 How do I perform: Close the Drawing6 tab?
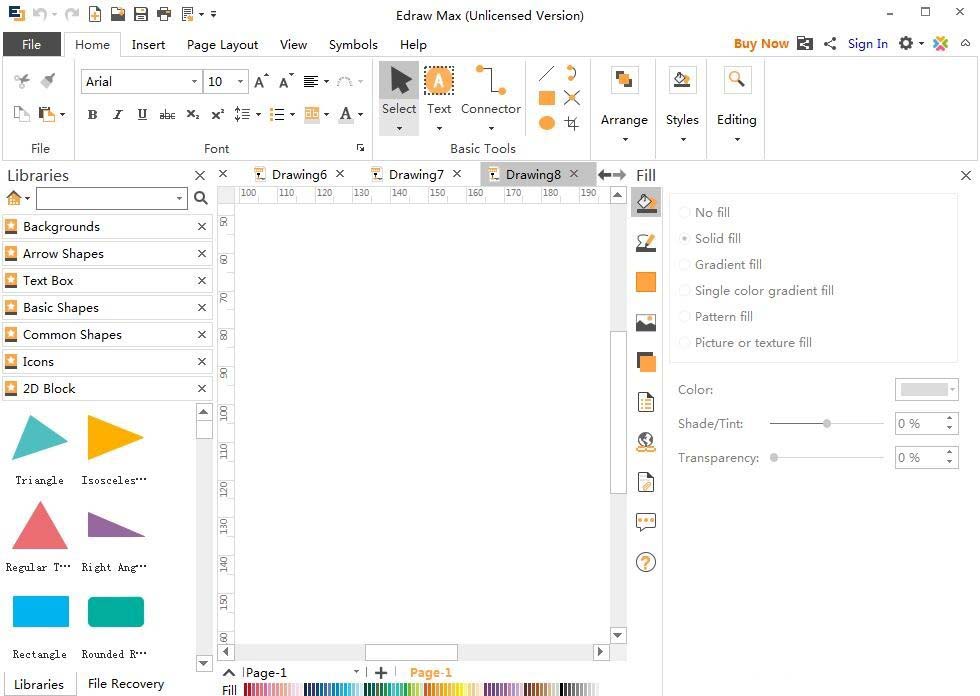tap(340, 174)
